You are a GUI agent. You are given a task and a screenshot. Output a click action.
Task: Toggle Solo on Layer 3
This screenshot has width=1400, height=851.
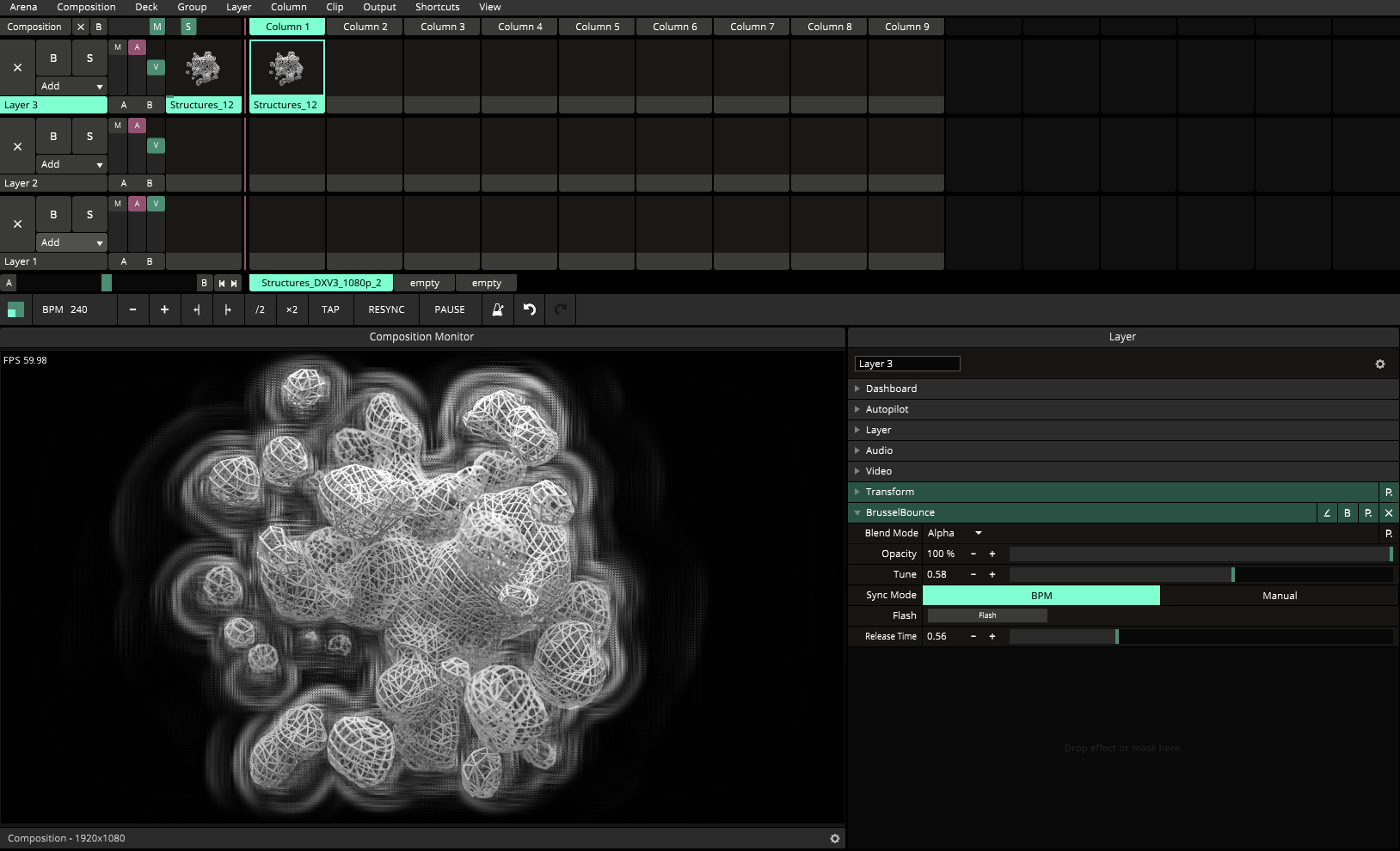coord(89,58)
